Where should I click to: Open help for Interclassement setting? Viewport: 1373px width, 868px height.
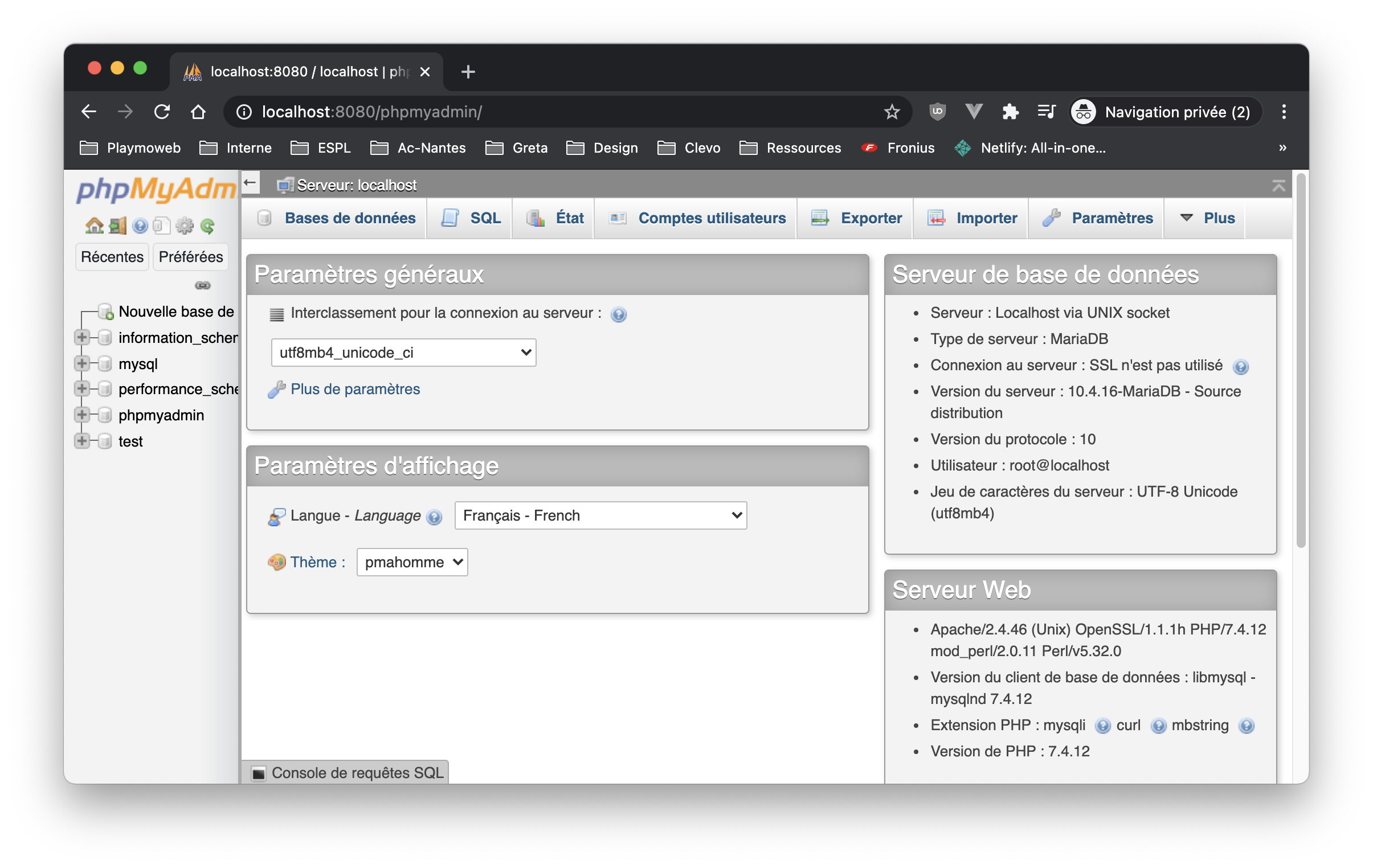click(x=619, y=314)
